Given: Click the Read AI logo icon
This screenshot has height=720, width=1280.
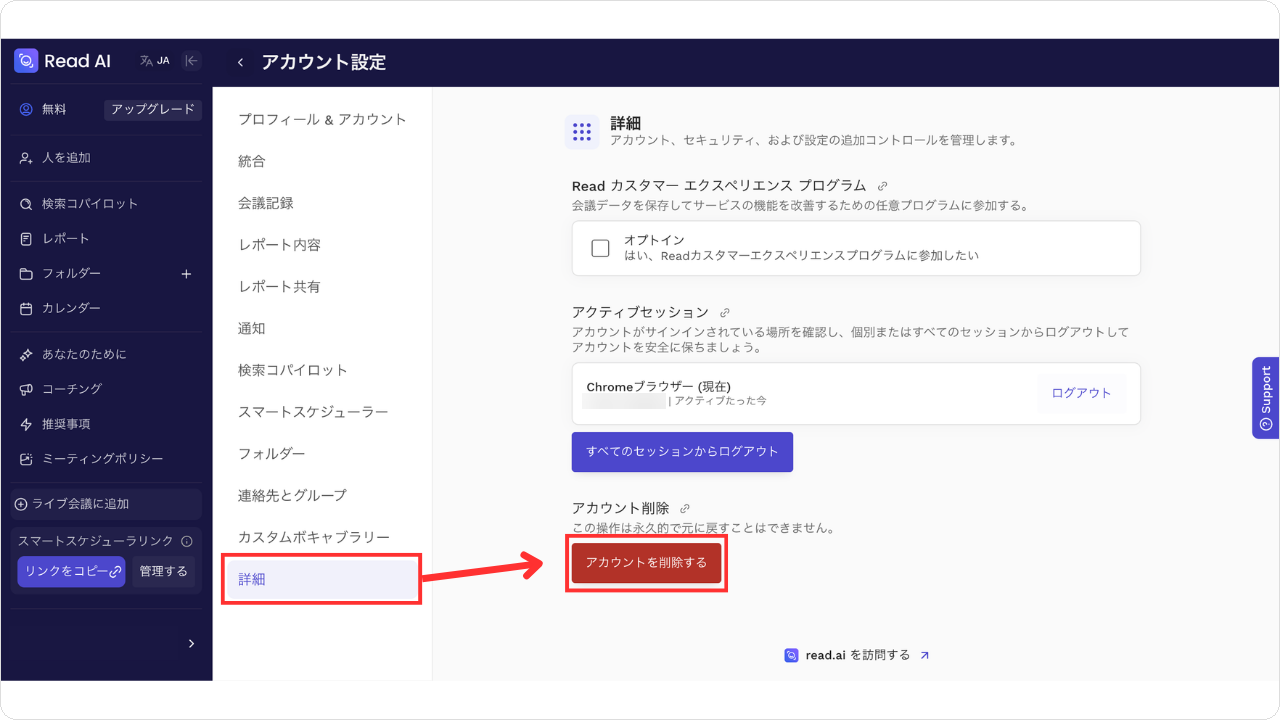Looking at the screenshot, I should coord(26,61).
